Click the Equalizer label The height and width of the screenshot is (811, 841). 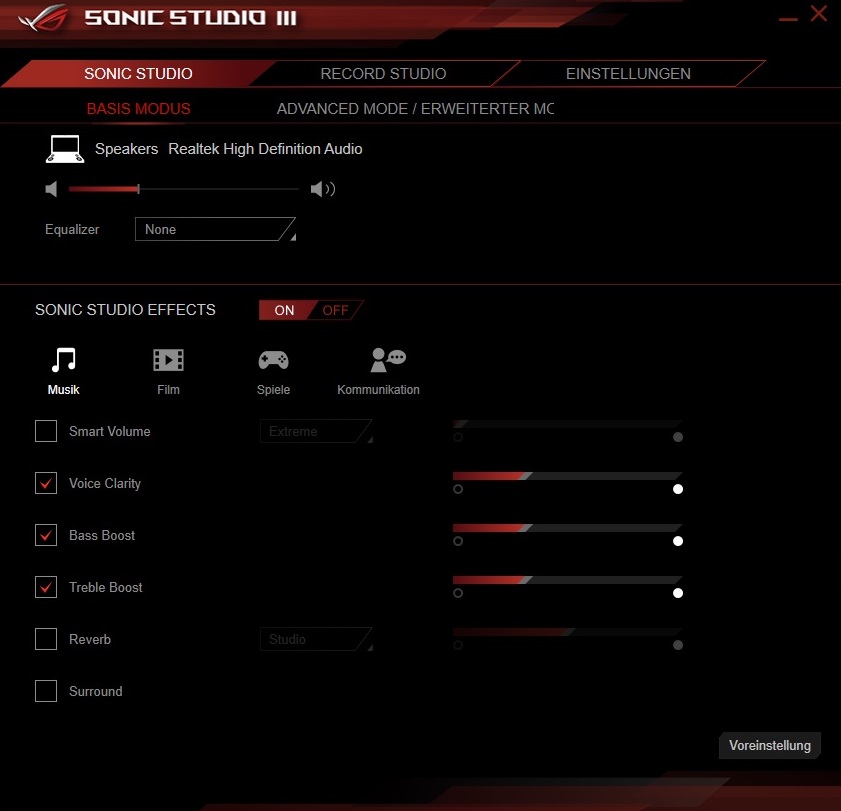coord(72,230)
